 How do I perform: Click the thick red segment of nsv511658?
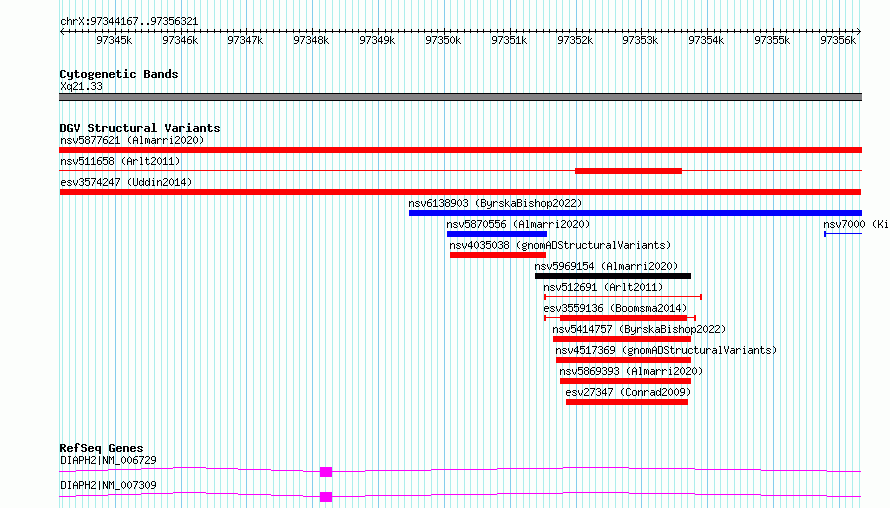[x=628, y=171]
